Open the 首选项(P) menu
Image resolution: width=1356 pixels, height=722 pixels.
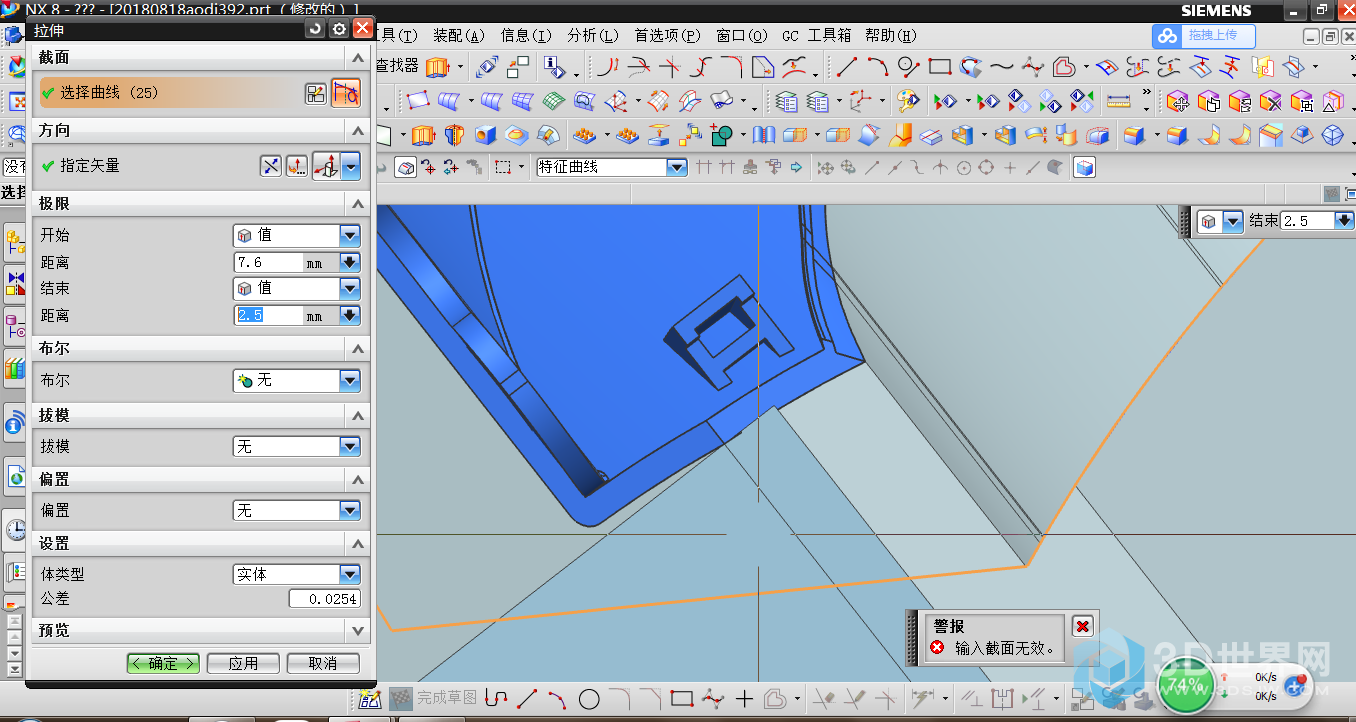click(668, 35)
